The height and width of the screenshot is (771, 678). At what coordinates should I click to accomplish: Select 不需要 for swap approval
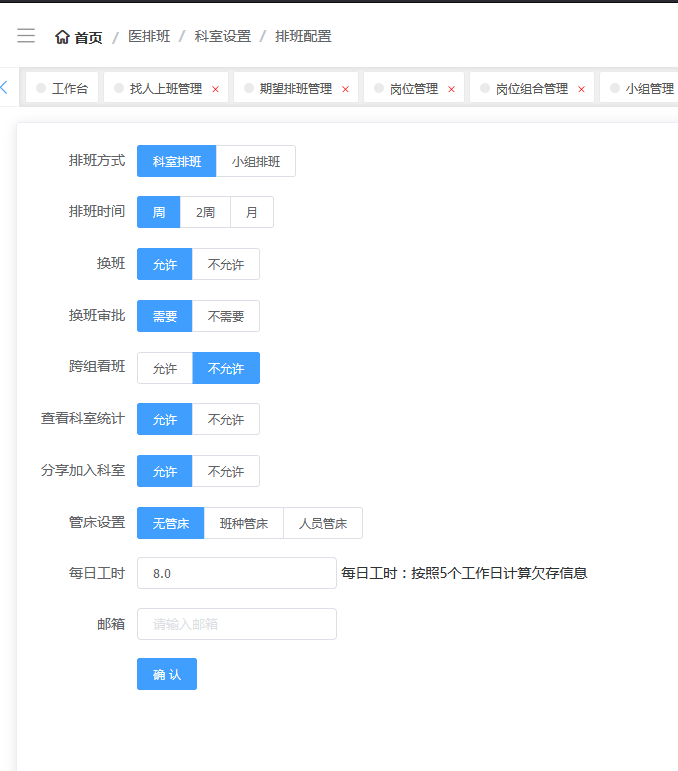click(x=226, y=316)
